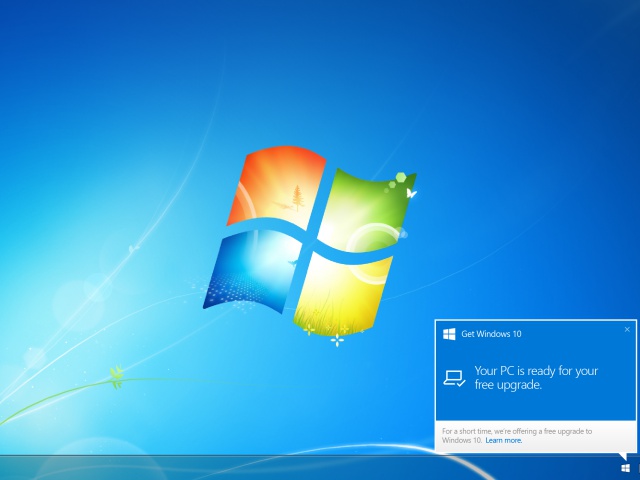This screenshot has height=480, width=640.
Task: Open the Learn more link
Action: pyautogui.click(x=504, y=440)
